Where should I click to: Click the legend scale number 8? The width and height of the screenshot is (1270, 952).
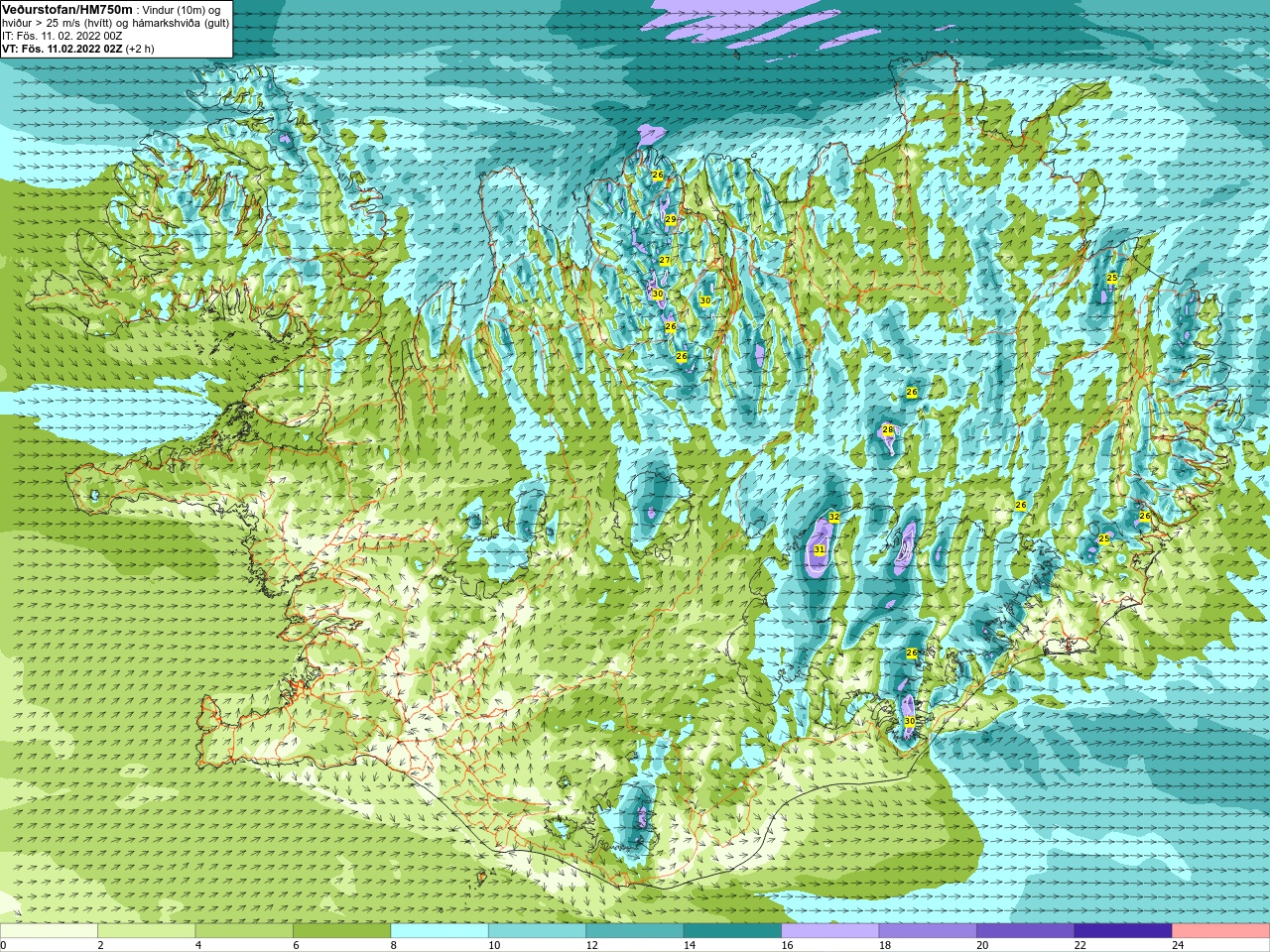coord(394,945)
